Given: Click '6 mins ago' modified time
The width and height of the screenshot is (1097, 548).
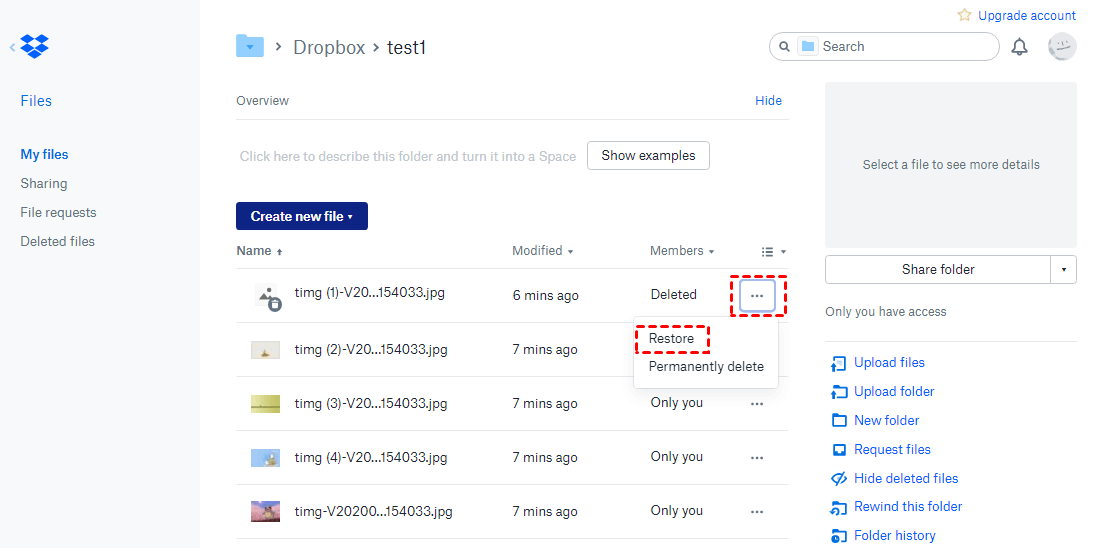Looking at the screenshot, I should 546,296.
